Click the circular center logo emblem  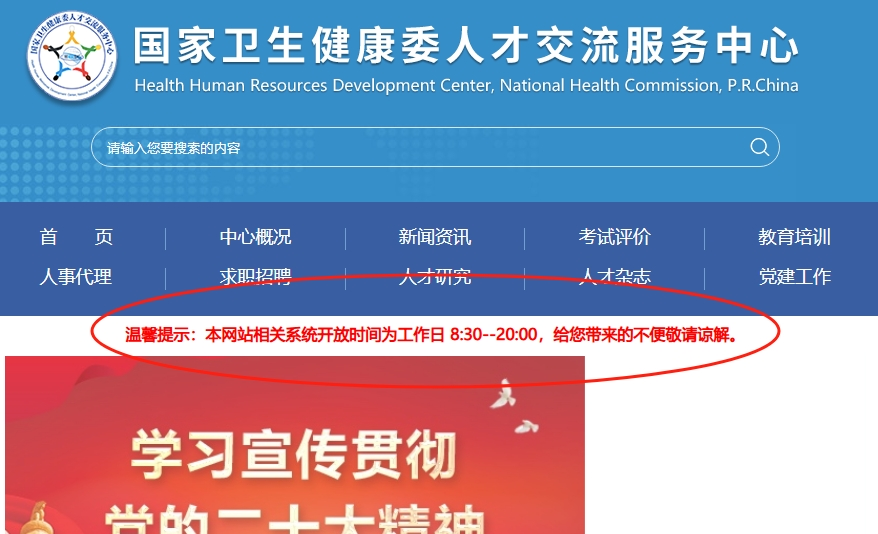72,55
